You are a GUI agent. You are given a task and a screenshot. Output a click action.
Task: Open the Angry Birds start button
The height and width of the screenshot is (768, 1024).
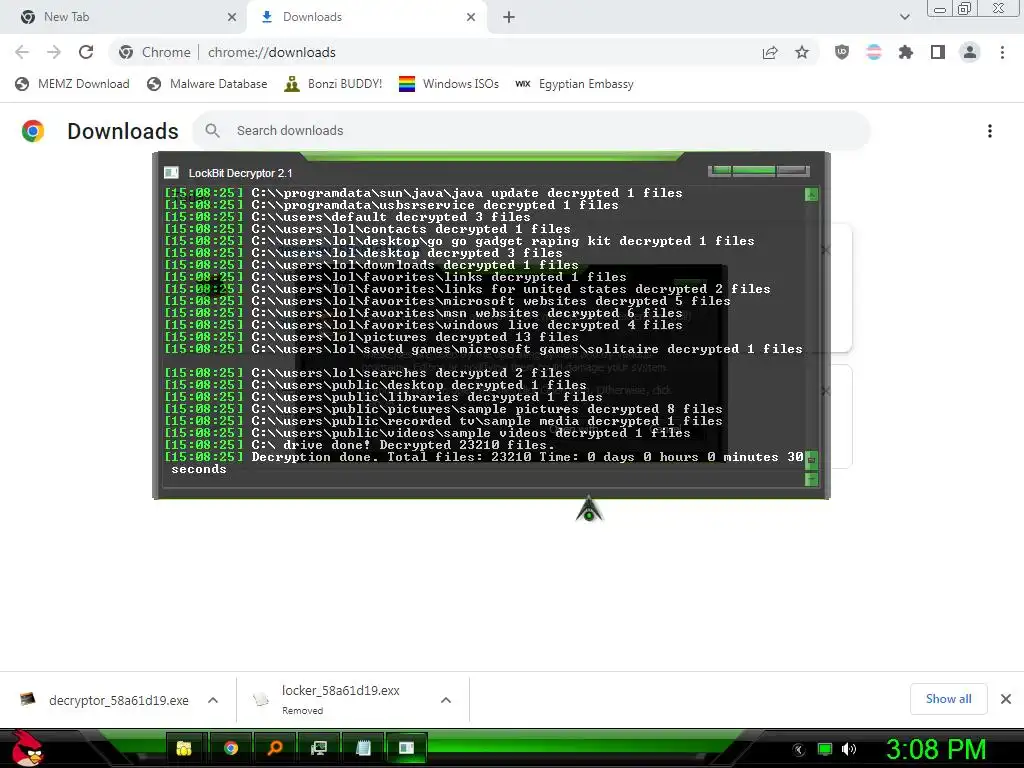[x=27, y=748]
